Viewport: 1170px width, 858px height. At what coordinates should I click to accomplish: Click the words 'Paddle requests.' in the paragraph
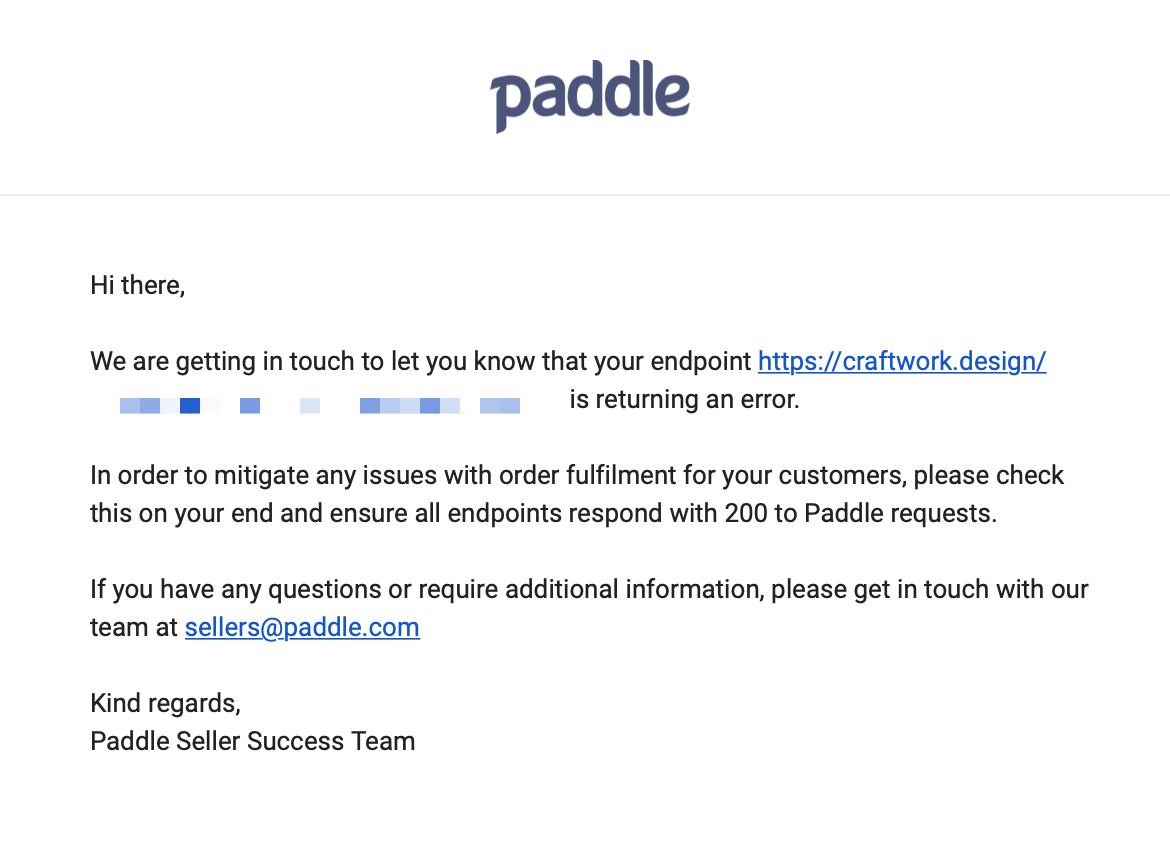click(901, 513)
